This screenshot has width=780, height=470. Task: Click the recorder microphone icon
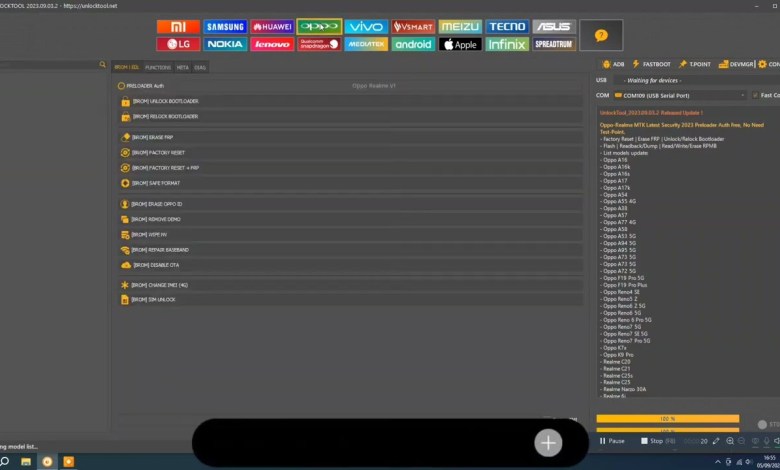point(767,441)
